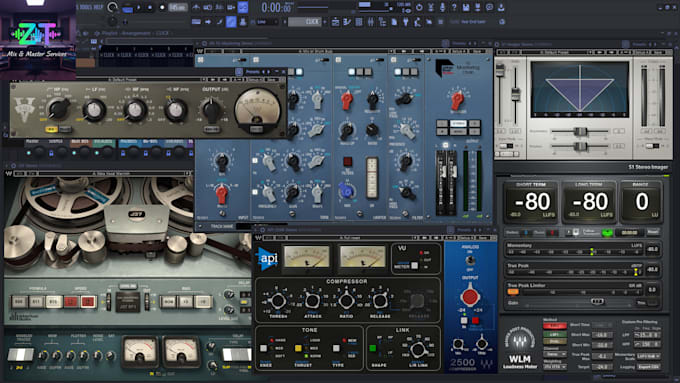Open the plugin picker plug icon in toolbar
Viewport: 680px width, 383px height.
tap(405, 22)
